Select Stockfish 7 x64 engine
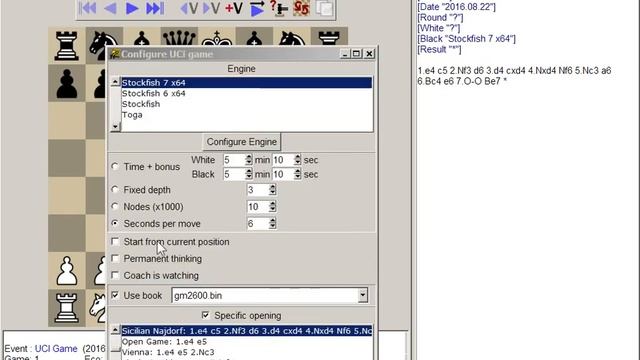The image size is (640, 360). (247, 83)
